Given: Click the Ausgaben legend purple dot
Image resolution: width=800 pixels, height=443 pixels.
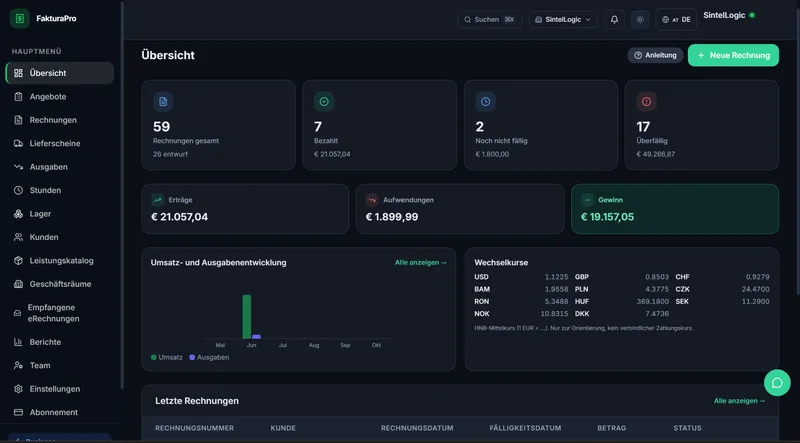Looking at the screenshot, I should [x=192, y=357].
